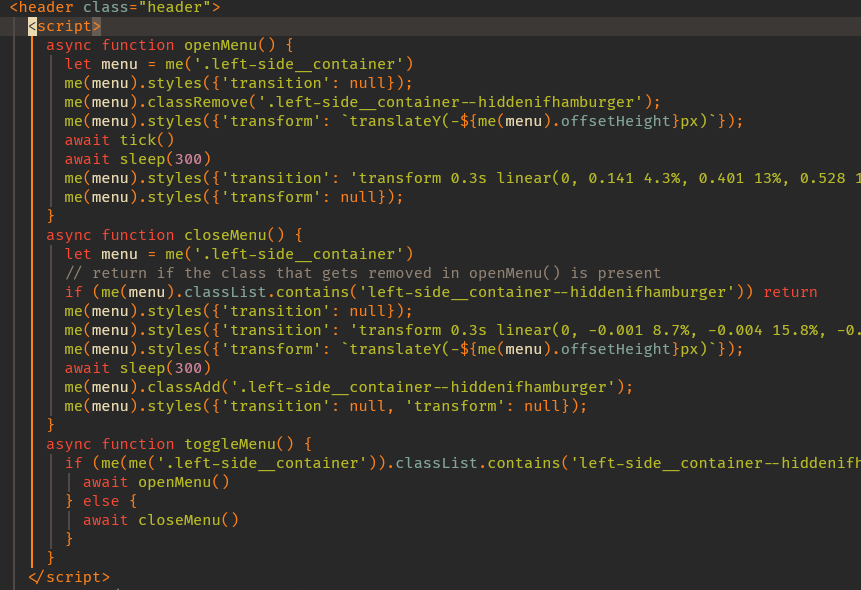Click the 'await closeMenu()' call
The image size is (861, 590).
pyautogui.click(x=161, y=520)
